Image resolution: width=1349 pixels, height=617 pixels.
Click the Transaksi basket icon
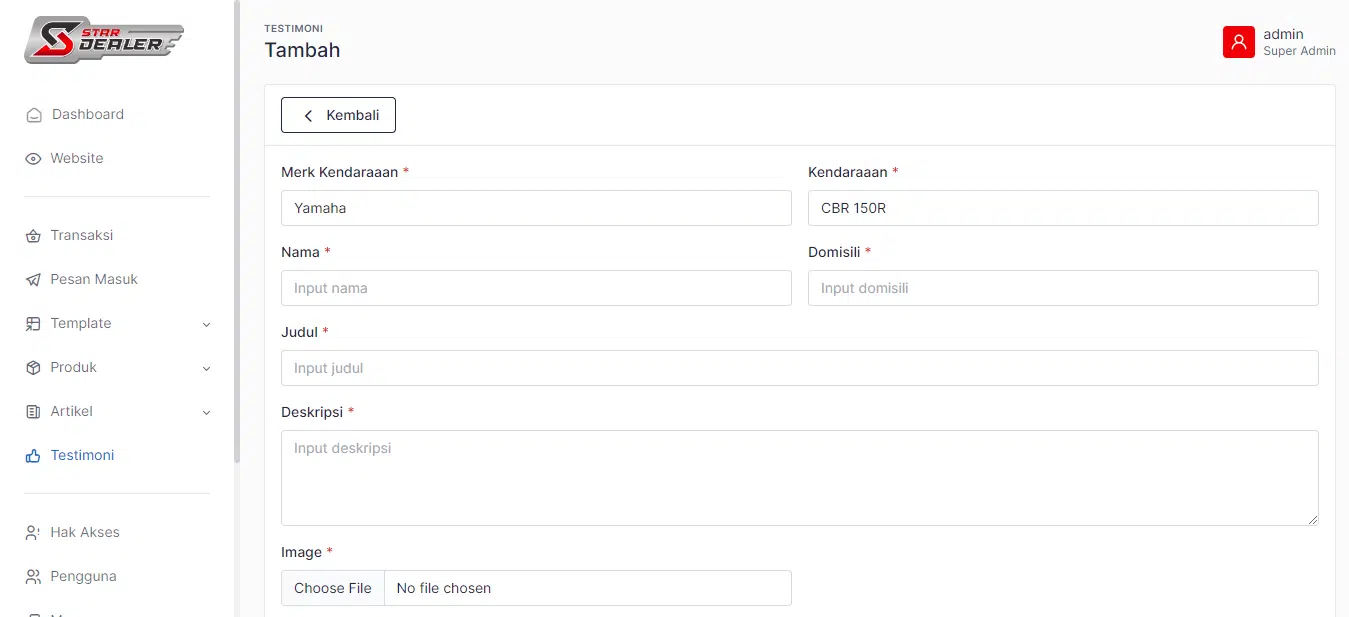(x=33, y=236)
